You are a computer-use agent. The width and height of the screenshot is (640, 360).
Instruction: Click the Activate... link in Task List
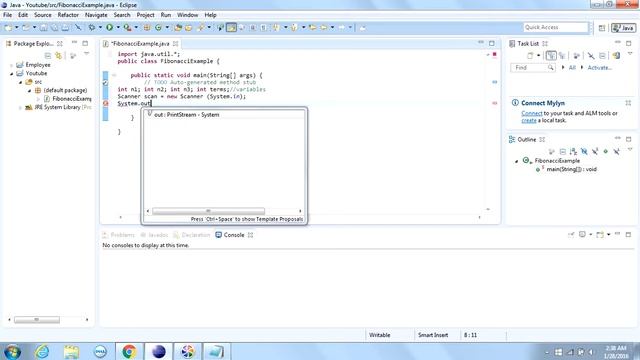pyautogui.click(x=599, y=68)
